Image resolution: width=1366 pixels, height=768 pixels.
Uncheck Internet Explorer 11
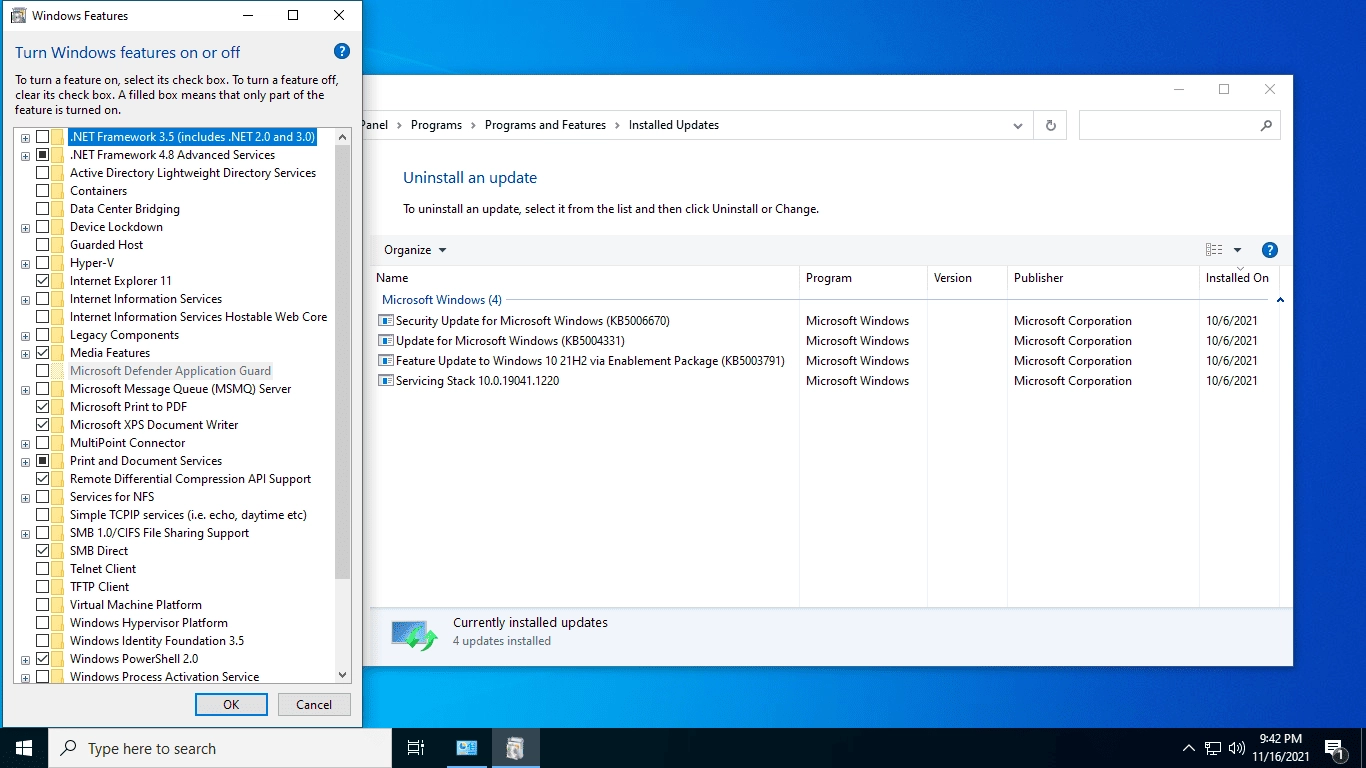click(42, 281)
